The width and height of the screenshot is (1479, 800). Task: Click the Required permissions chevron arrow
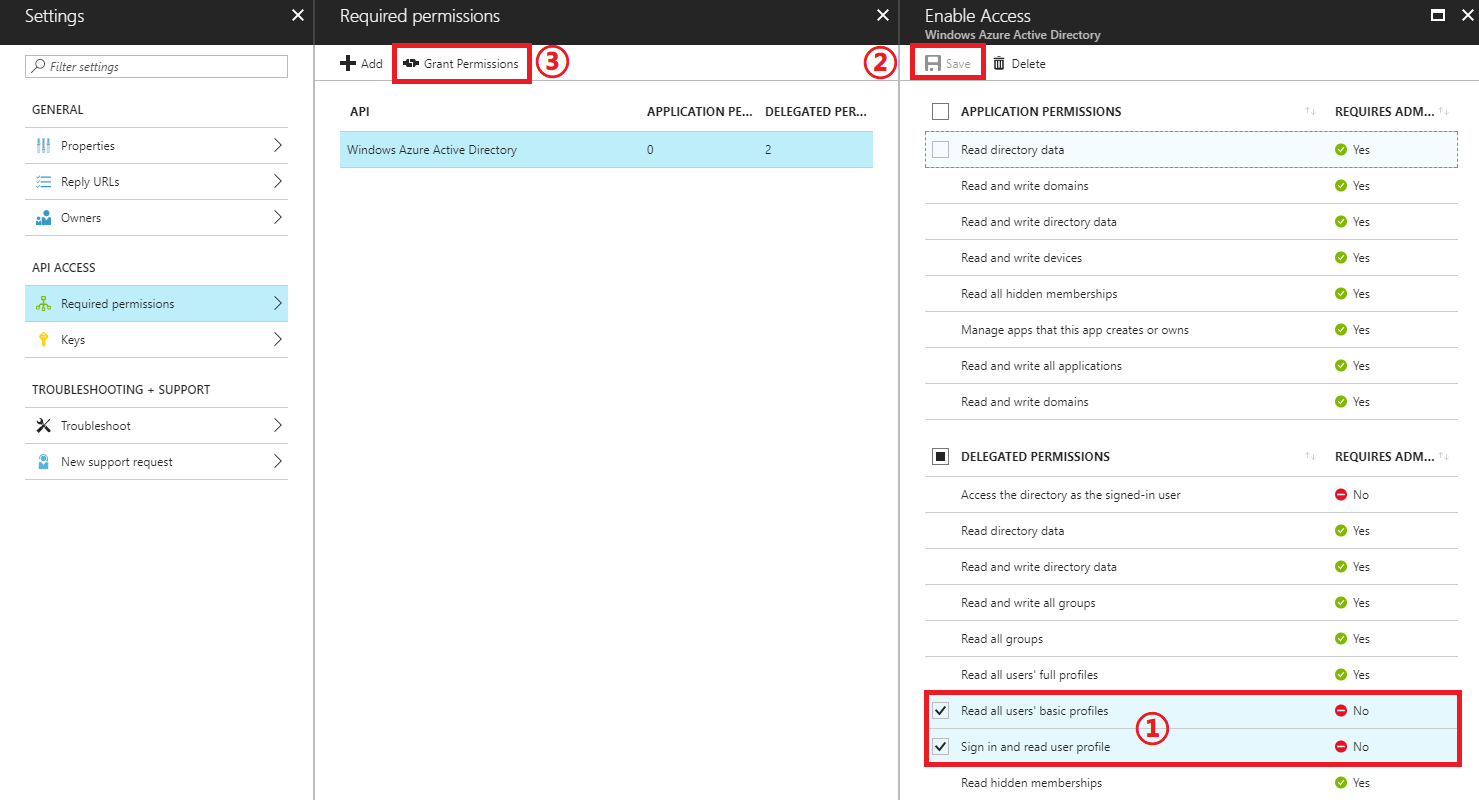[x=277, y=304]
